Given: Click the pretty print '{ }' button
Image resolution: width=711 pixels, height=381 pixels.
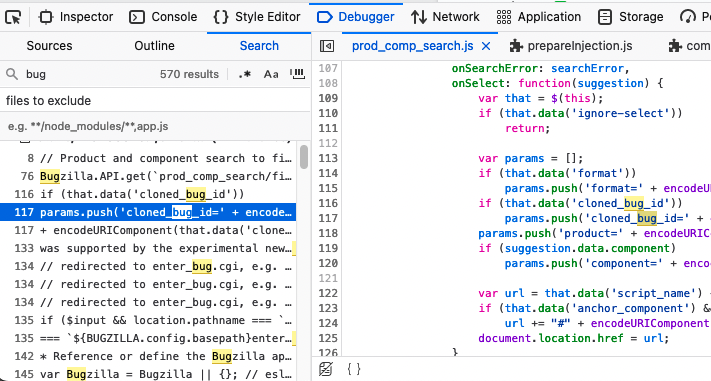Looking at the screenshot, I should 354,369.
